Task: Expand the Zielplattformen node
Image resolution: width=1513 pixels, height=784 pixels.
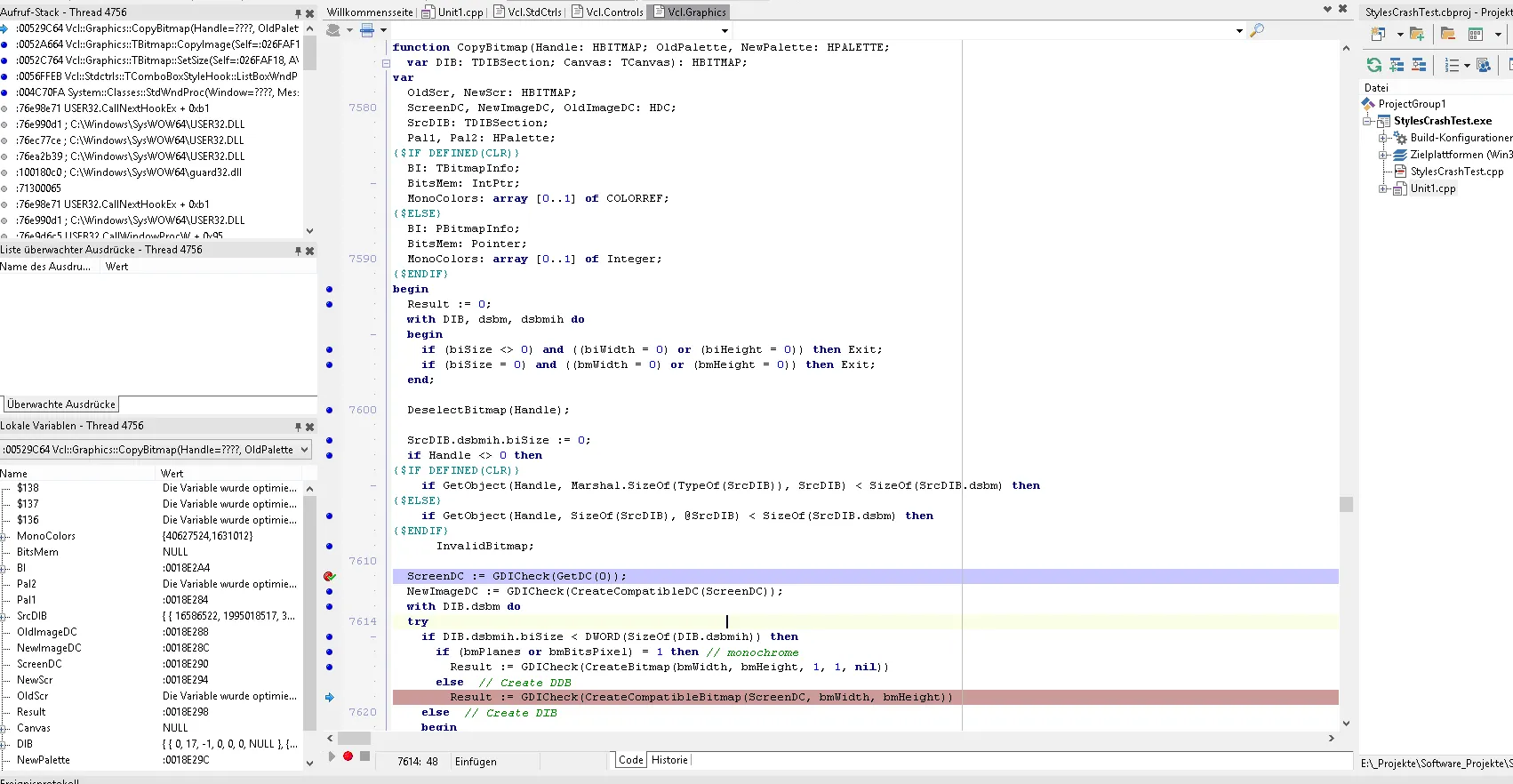Action: point(1383,155)
